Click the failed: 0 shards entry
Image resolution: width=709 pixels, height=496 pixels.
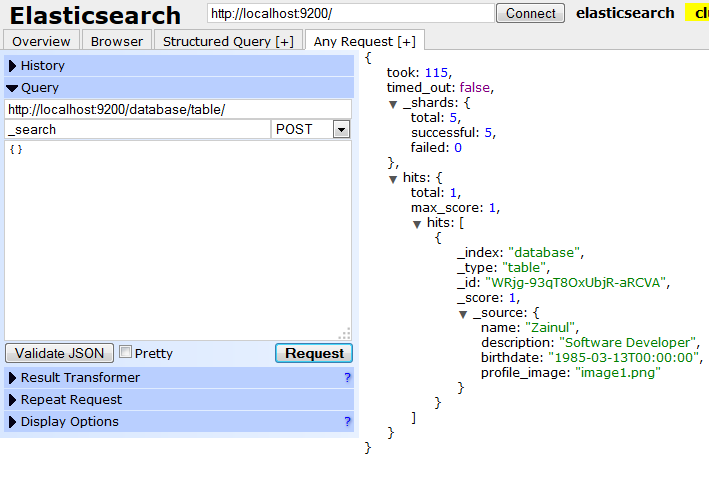(436, 147)
